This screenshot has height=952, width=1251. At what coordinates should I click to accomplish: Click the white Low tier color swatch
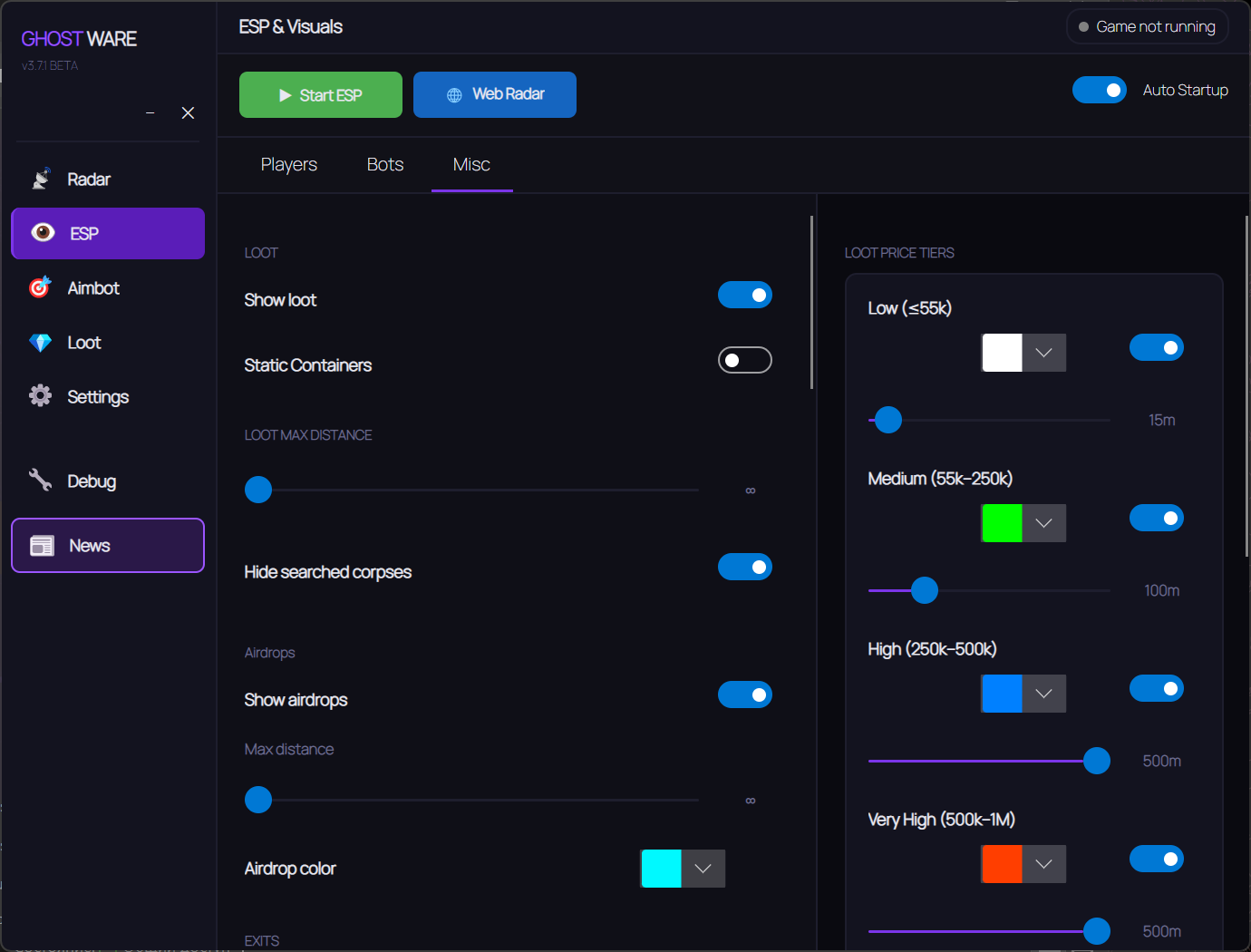click(1003, 353)
